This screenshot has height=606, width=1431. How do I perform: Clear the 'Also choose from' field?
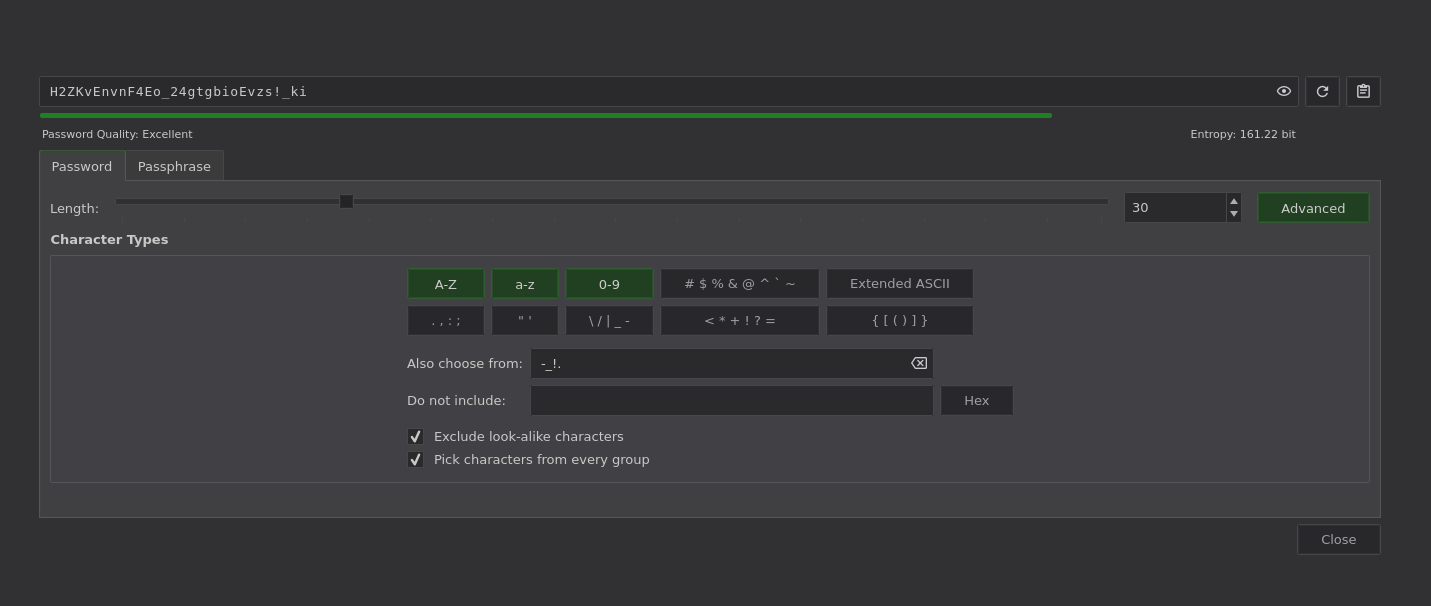918,363
